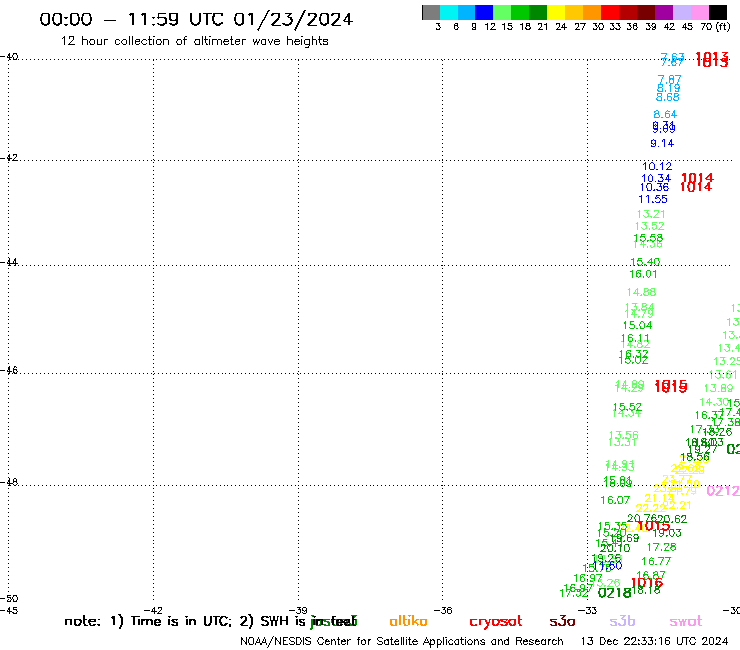Click the pink legend swatch
The height and width of the screenshot is (650, 740).
tap(699, 12)
